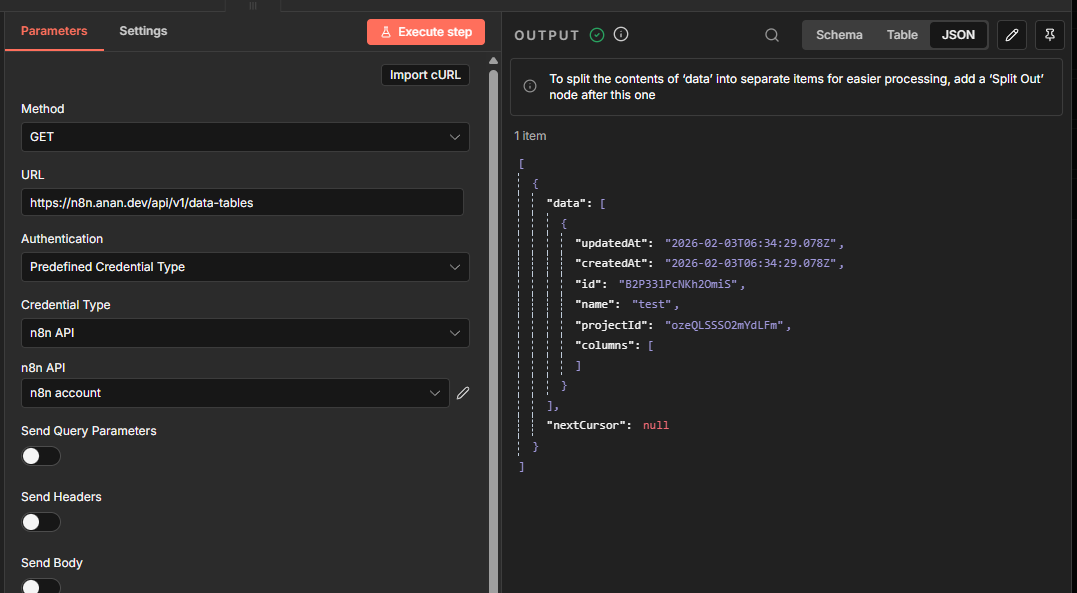
Task: Switch to the Settings tab
Action: click(143, 31)
